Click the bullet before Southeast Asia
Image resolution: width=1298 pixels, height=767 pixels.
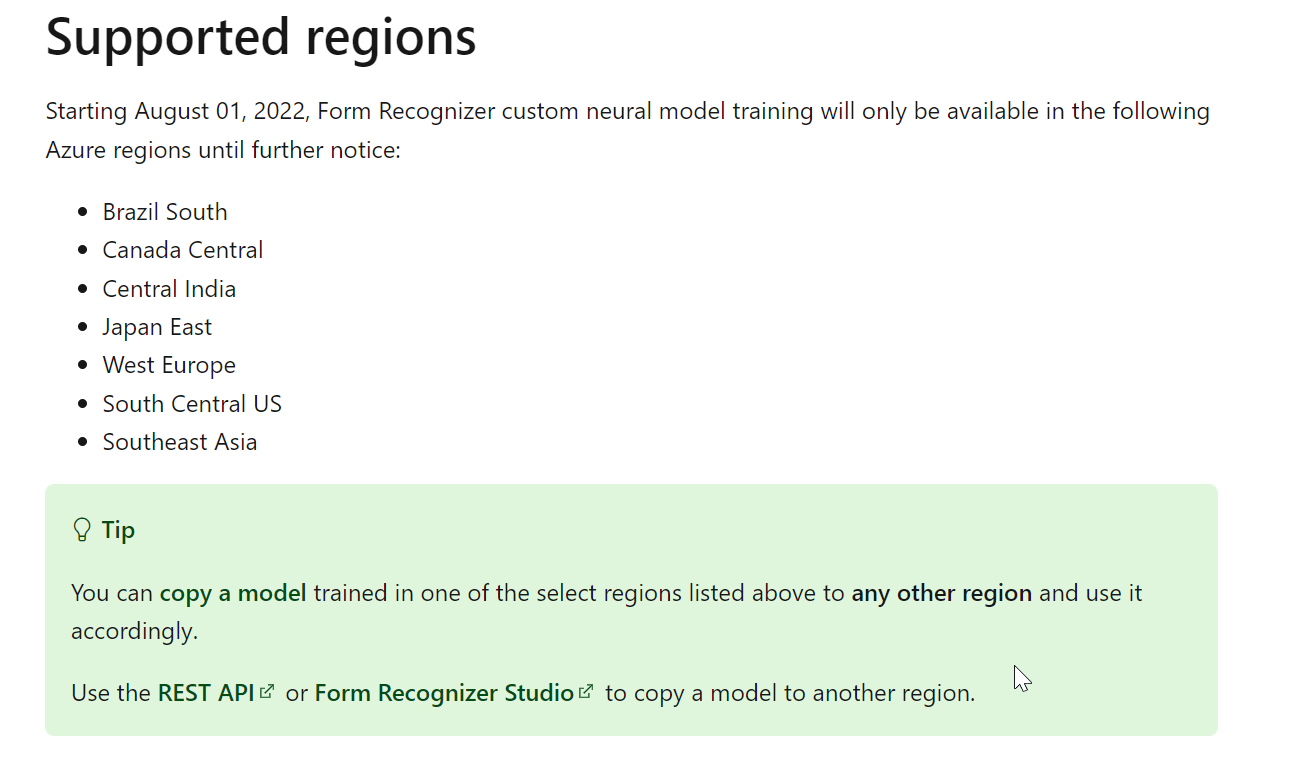[x=83, y=442]
